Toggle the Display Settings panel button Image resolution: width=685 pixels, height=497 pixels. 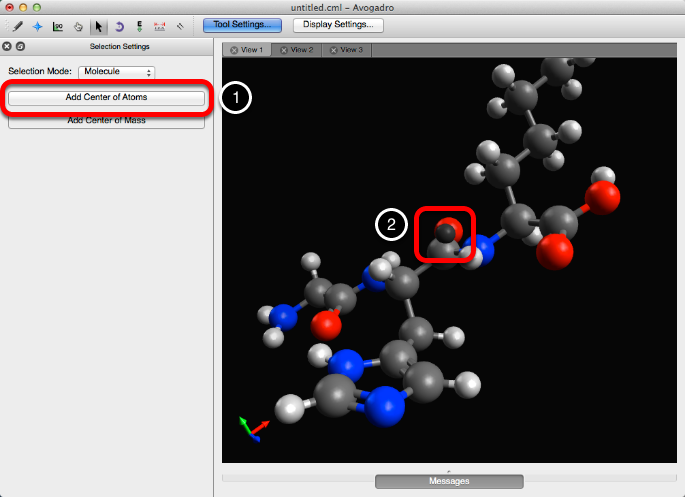[338, 25]
